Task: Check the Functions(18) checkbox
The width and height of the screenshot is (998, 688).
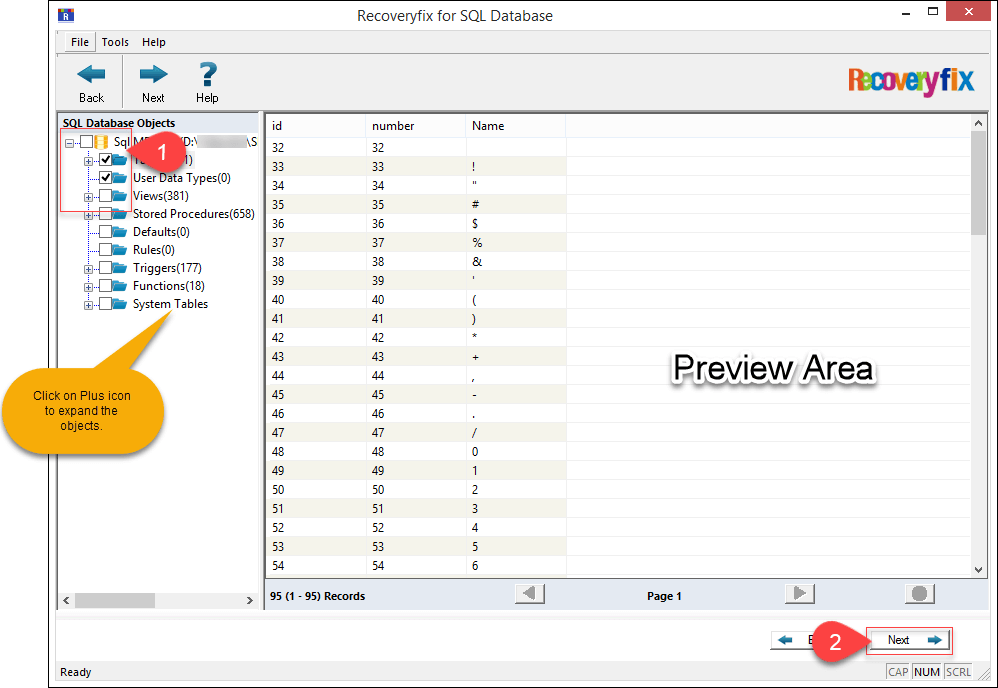Action: pyautogui.click(x=106, y=286)
